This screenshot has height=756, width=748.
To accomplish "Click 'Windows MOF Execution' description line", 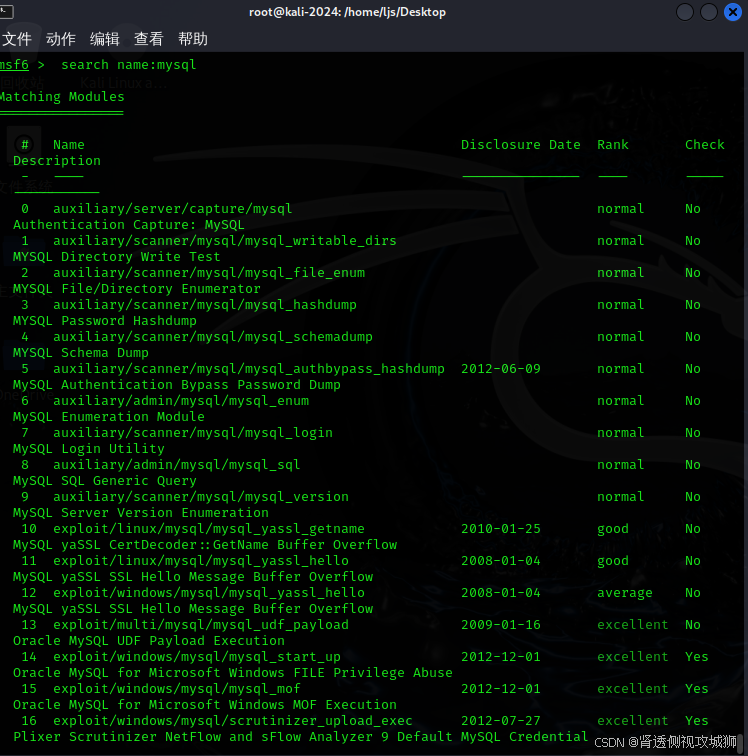I will click(x=205, y=705).
